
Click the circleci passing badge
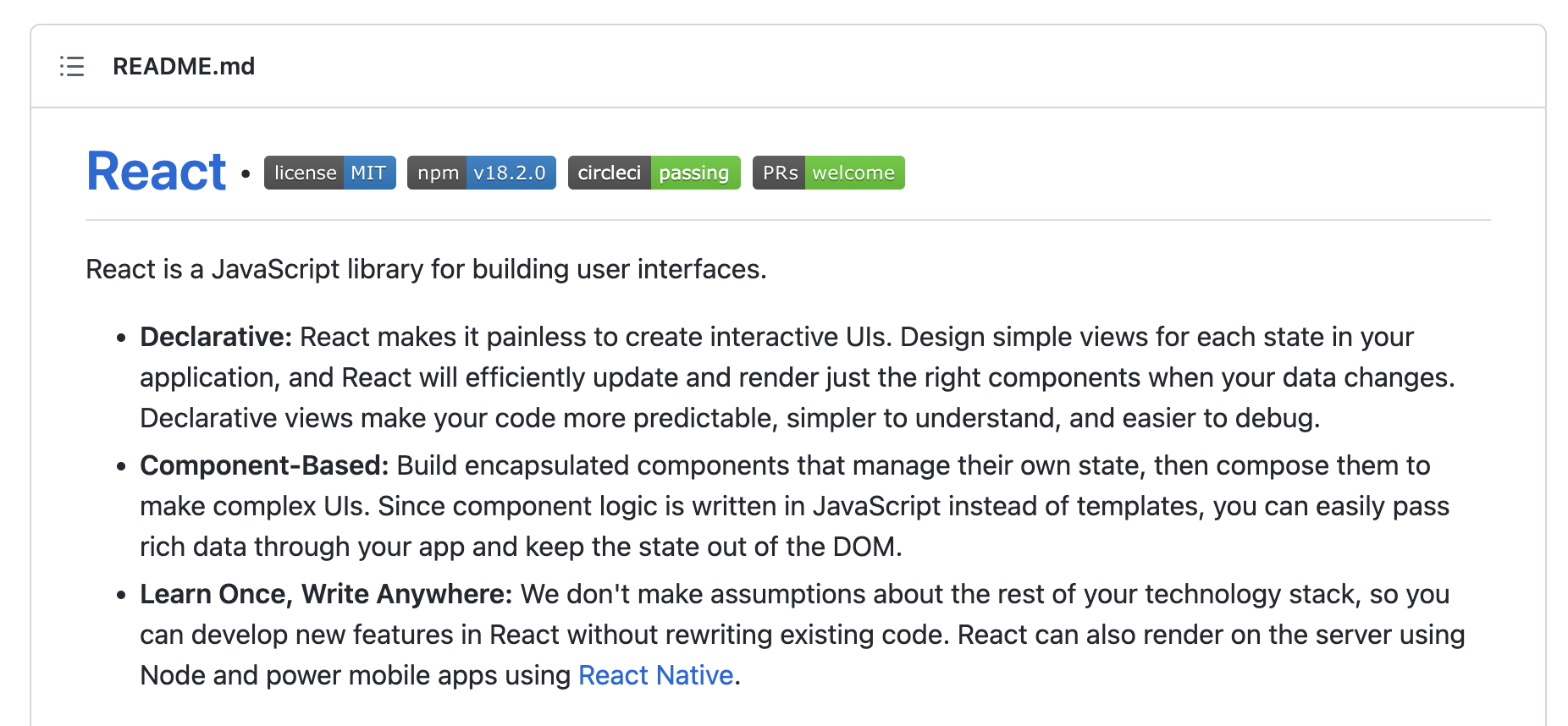(654, 173)
